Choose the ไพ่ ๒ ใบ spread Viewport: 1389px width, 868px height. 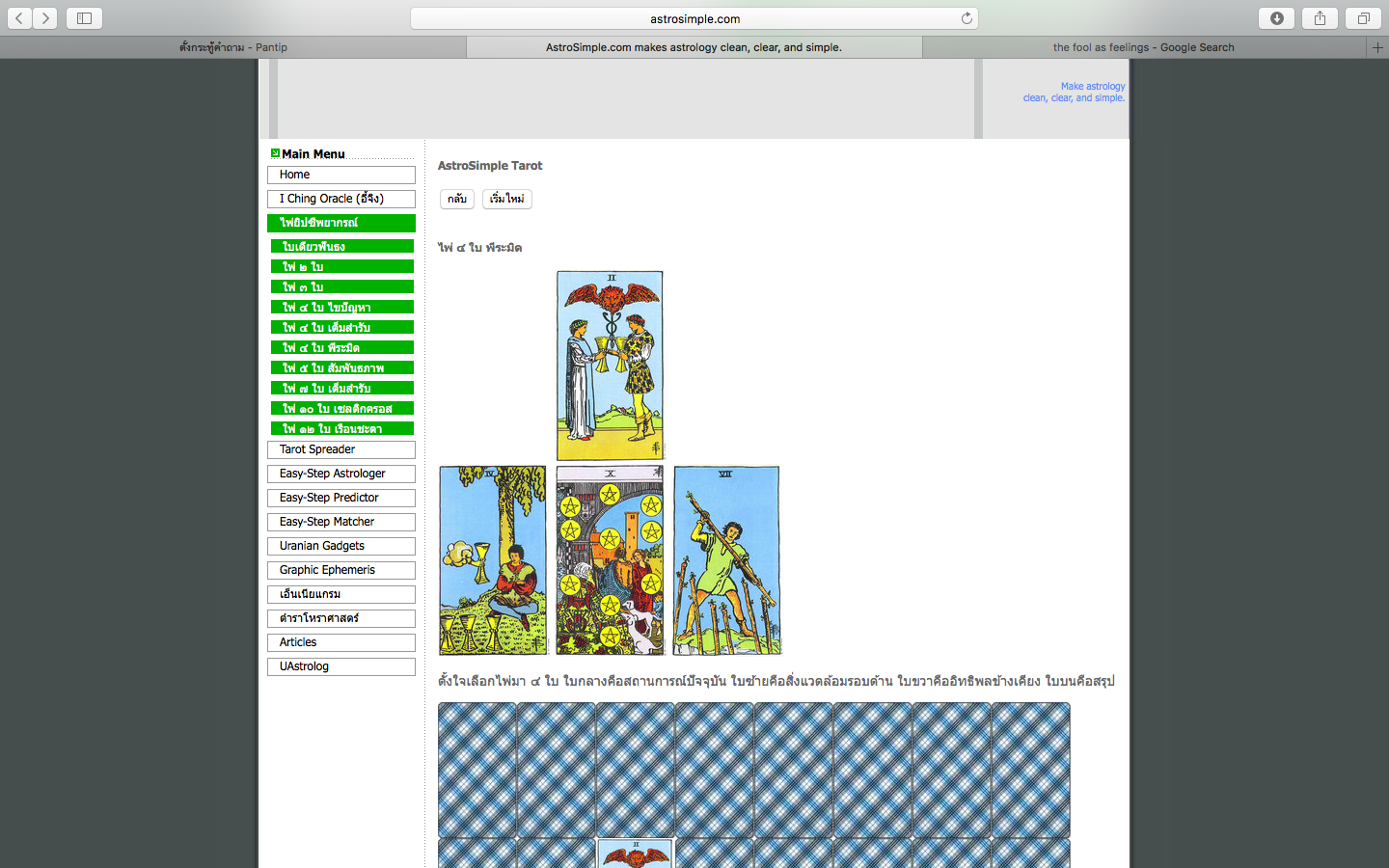342,267
